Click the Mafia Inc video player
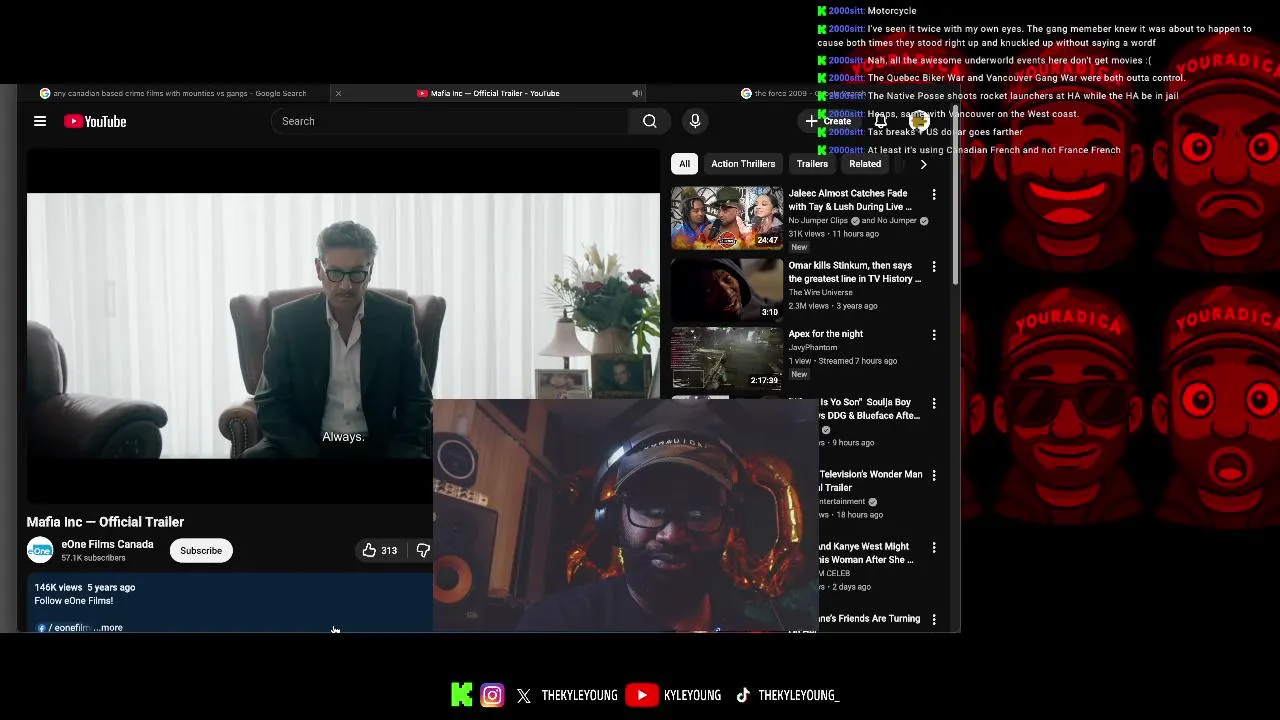The width and height of the screenshot is (1280, 720). pos(343,326)
